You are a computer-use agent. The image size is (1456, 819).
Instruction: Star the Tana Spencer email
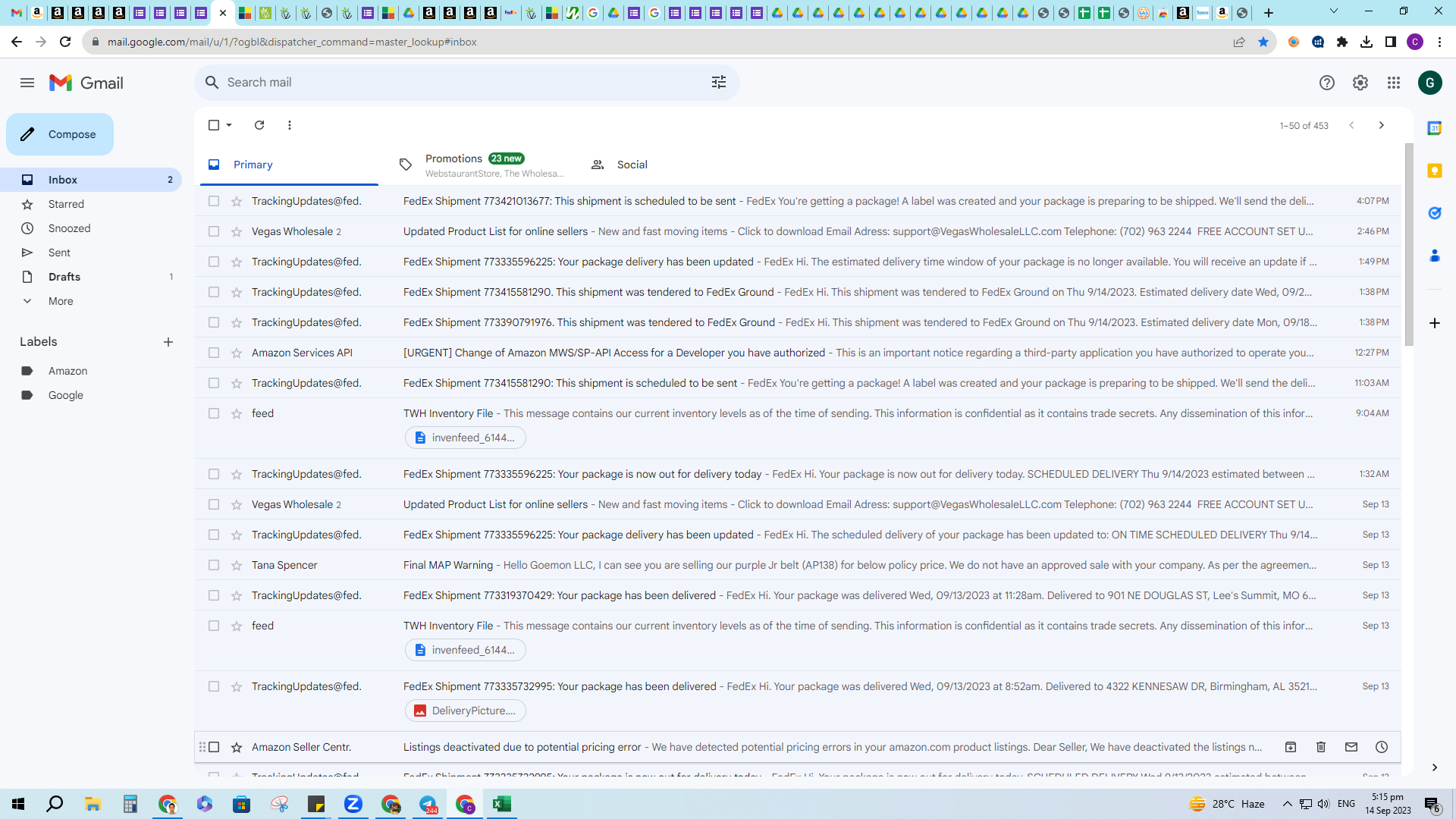click(x=237, y=565)
